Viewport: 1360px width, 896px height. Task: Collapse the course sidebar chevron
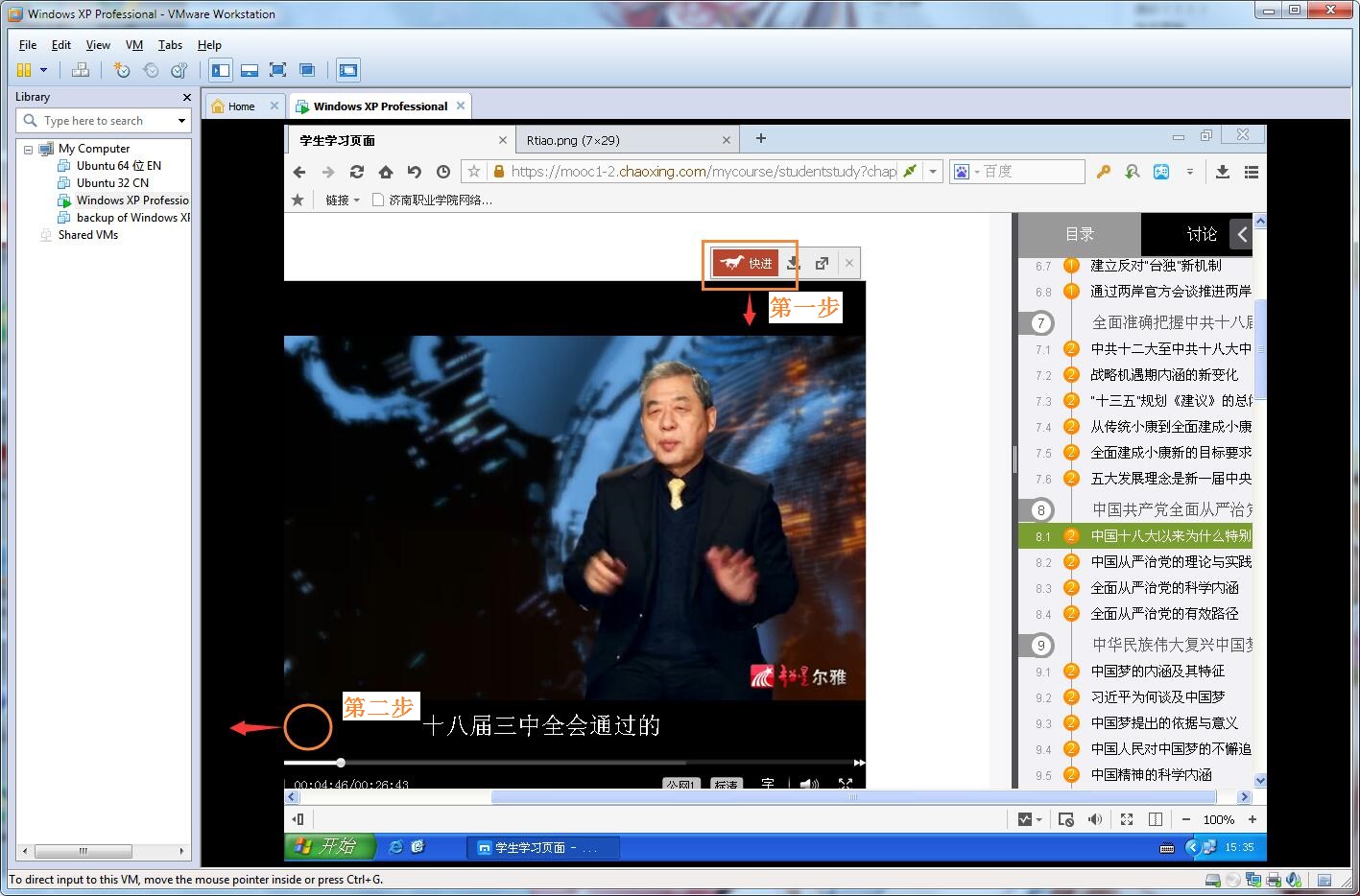point(1242,234)
